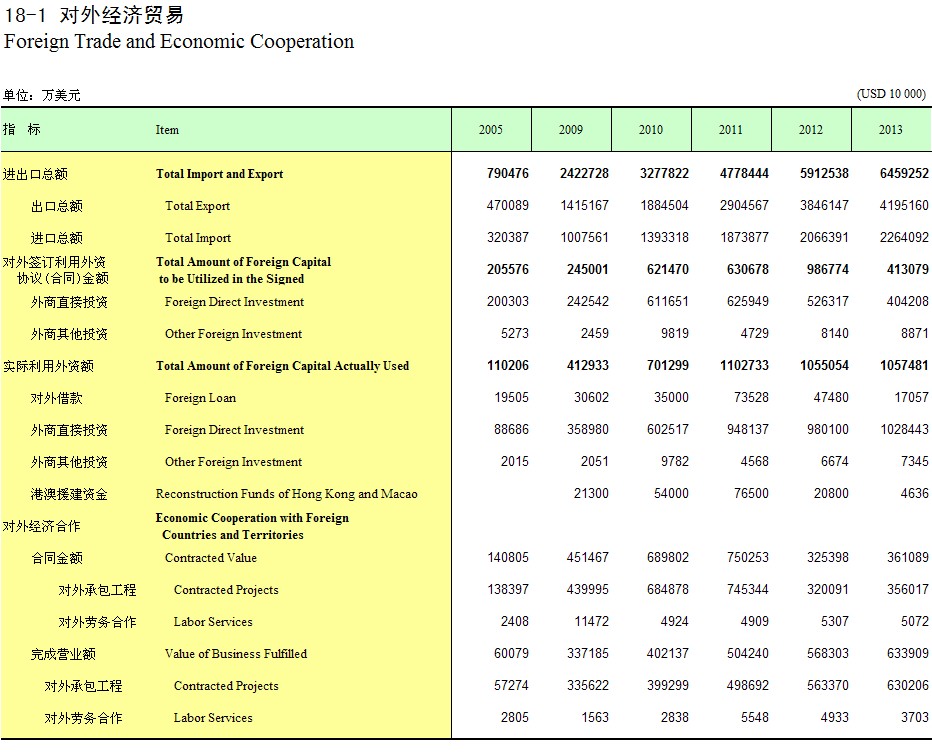This screenshot has height=755, width=932.
Task: Select the cell value 11472
Action: point(591,621)
